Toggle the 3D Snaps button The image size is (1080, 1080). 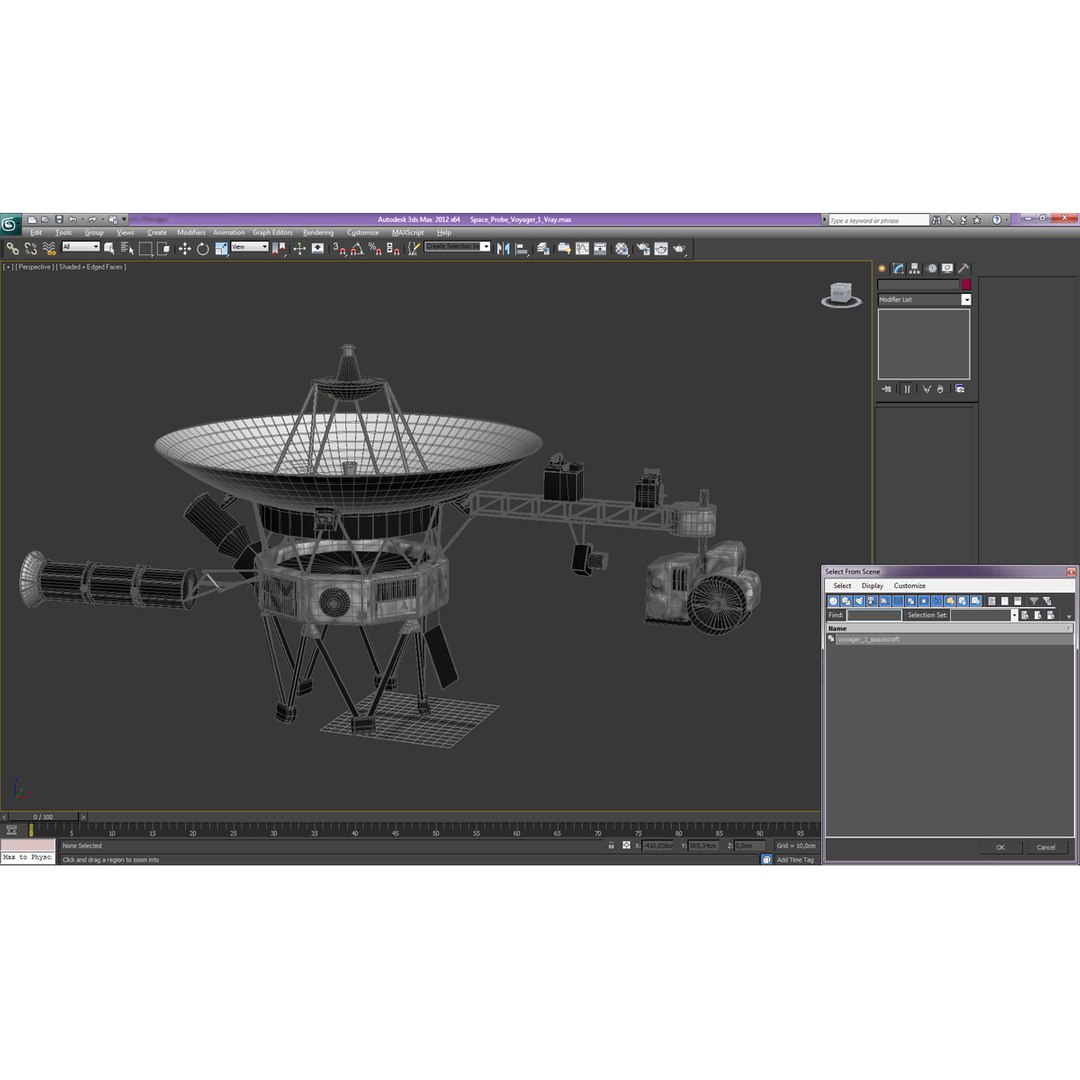pos(339,249)
